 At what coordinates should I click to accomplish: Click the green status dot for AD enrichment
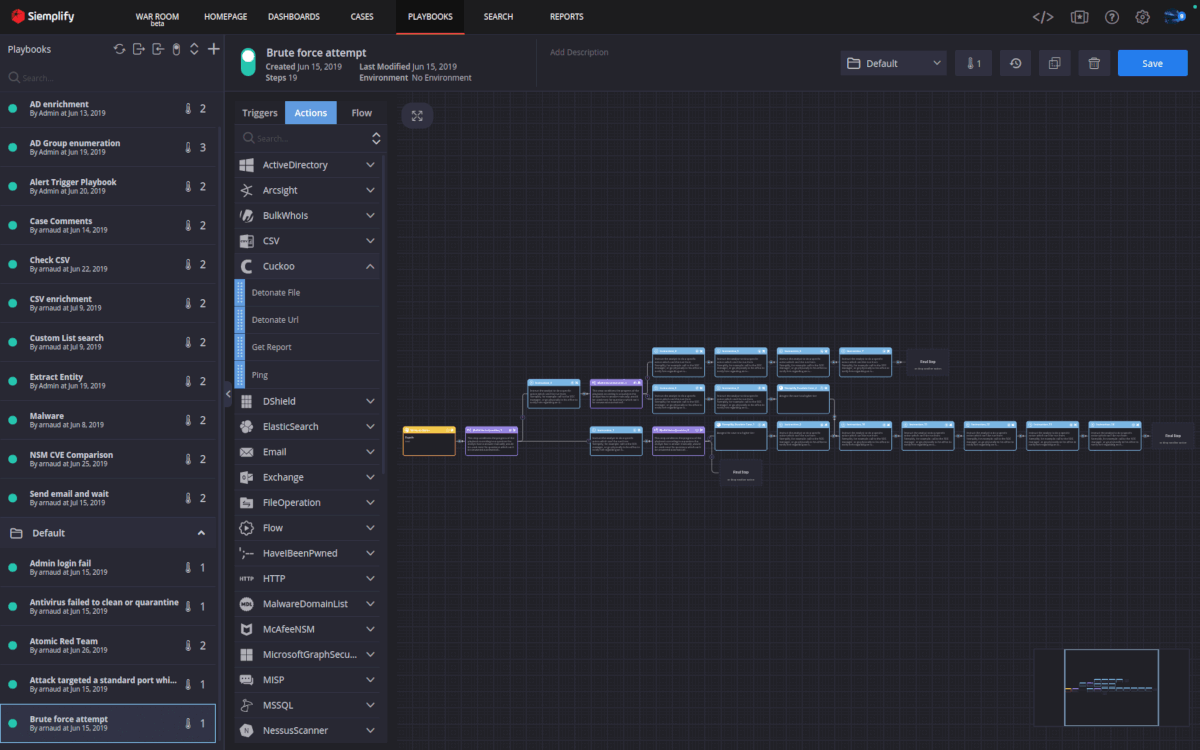[x=13, y=109]
